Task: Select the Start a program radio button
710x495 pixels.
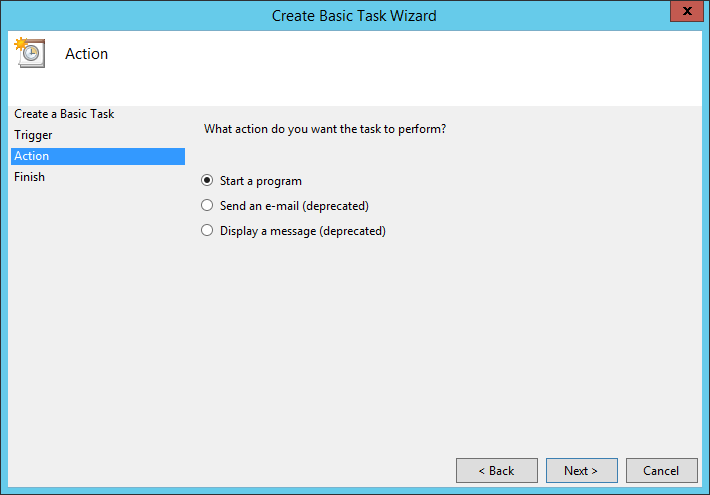Action: 207,181
